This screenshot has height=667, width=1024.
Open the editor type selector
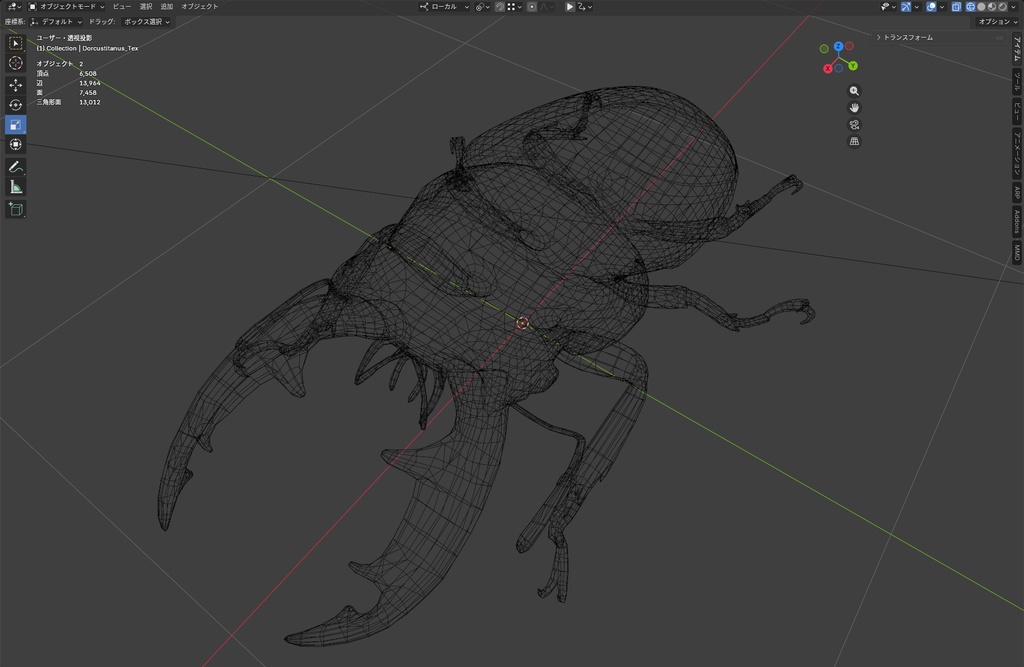(14, 7)
